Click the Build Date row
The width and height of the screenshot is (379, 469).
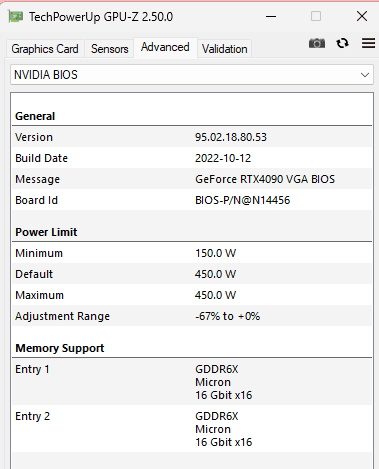tap(192, 158)
